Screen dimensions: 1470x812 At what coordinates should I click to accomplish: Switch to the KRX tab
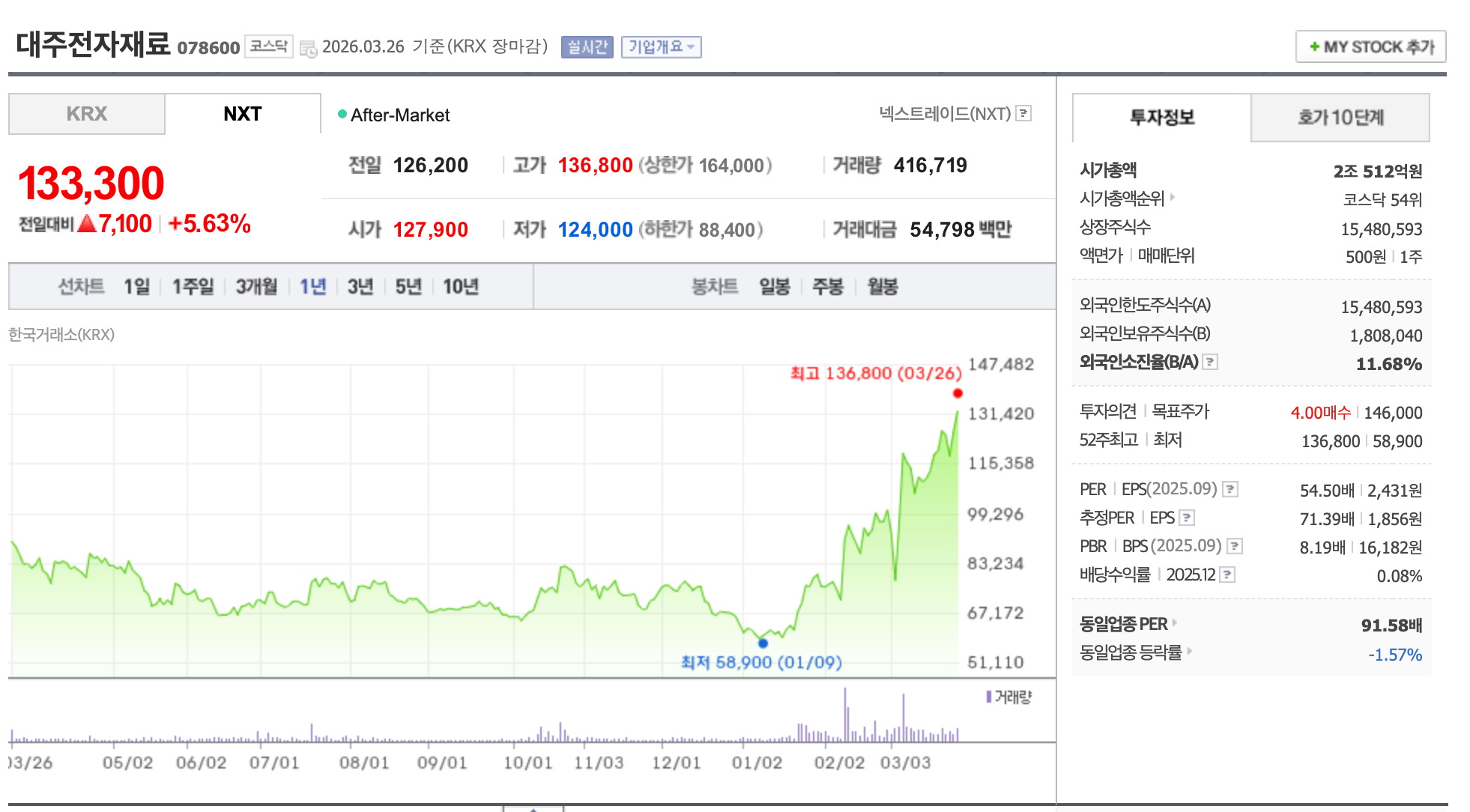[x=87, y=114]
